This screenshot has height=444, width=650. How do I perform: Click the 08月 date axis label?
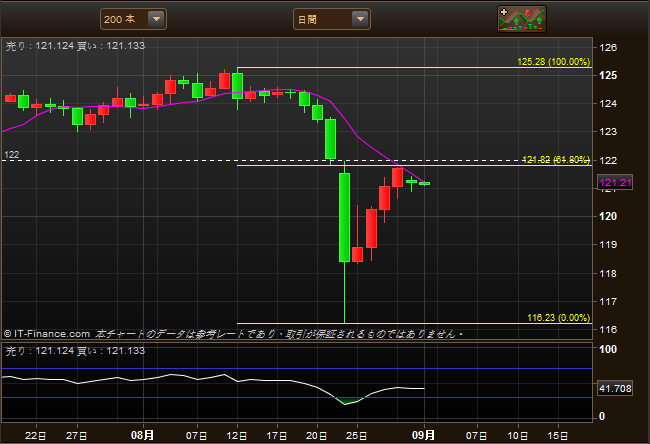coord(143,435)
